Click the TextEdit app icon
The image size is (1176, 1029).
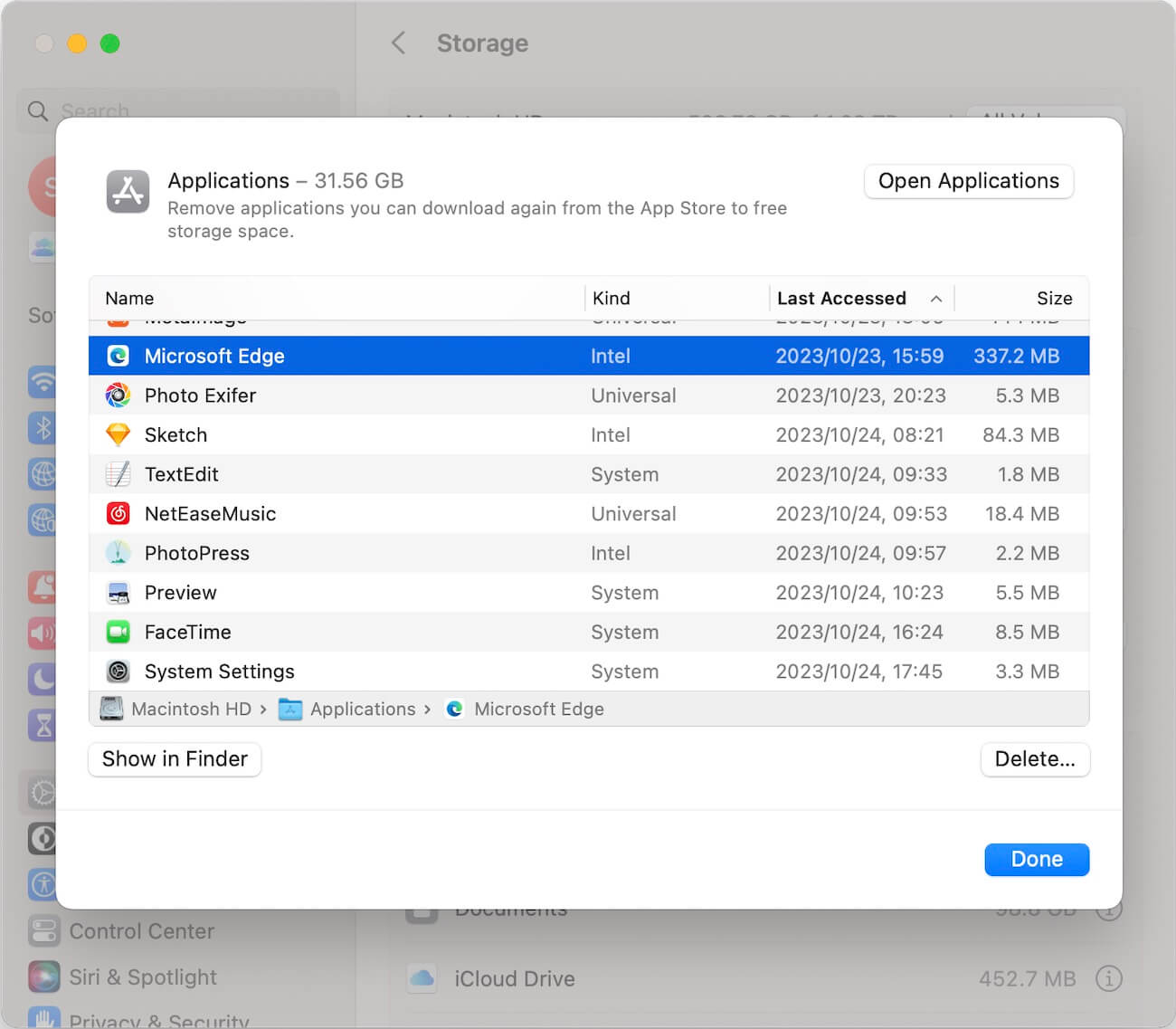(x=119, y=474)
